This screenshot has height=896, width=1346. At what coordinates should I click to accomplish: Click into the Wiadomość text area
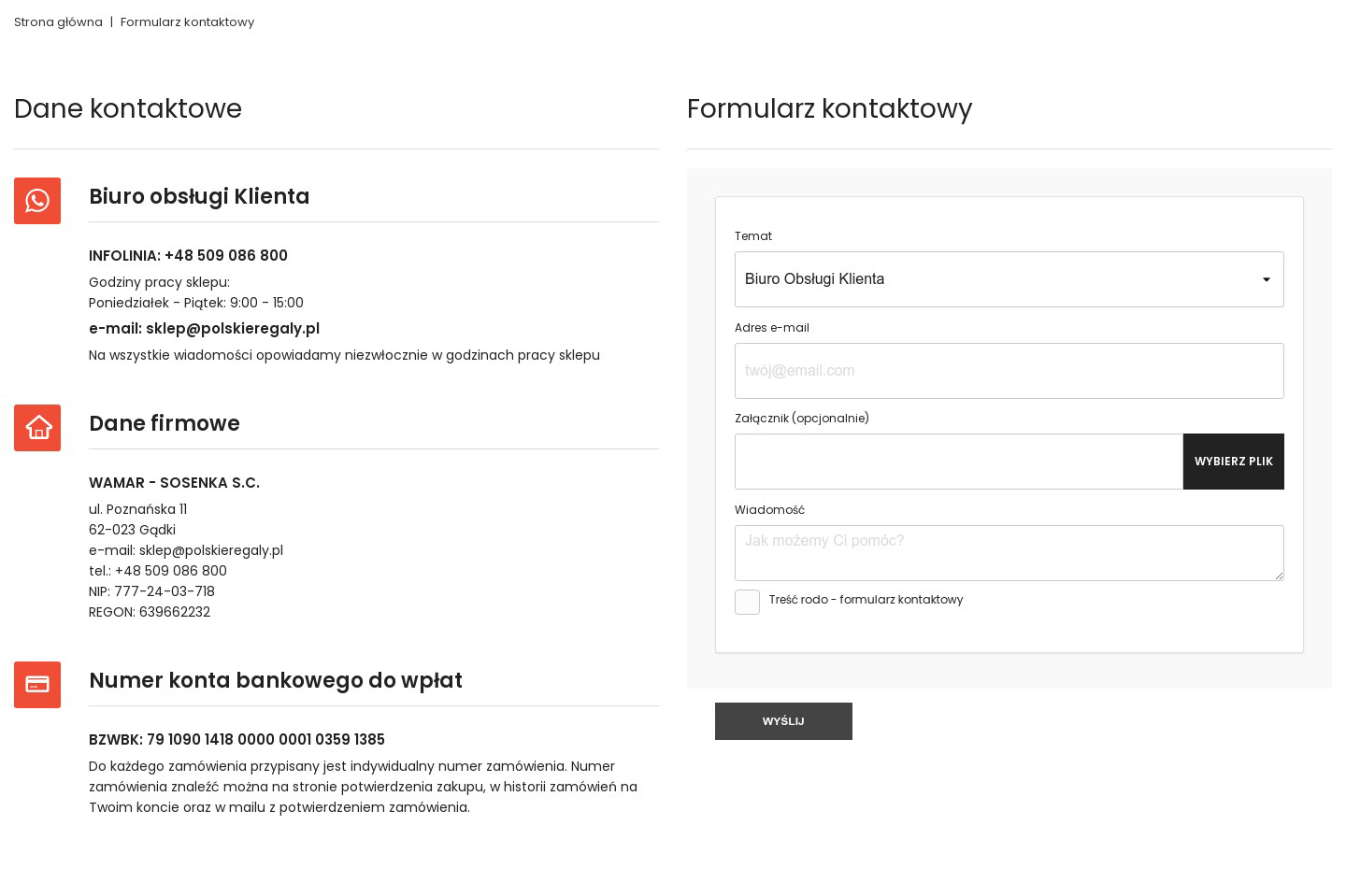[x=1009, y=553]
